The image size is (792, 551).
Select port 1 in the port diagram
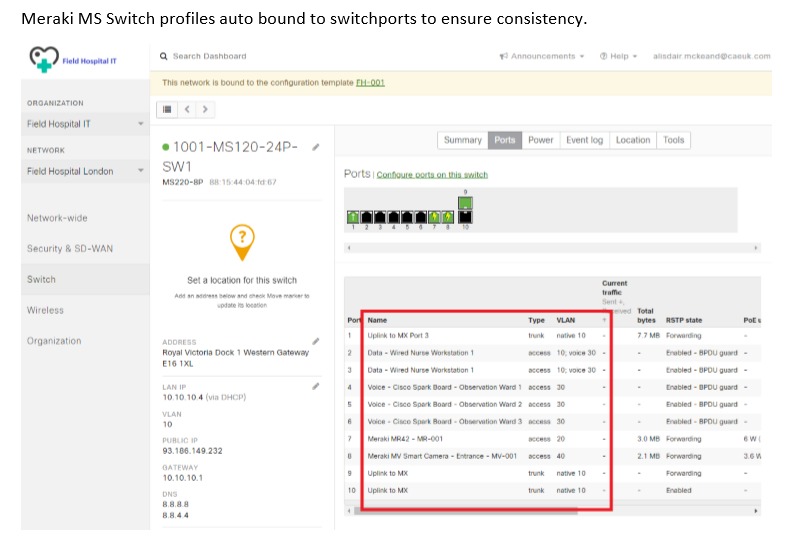tap(353, 217)
